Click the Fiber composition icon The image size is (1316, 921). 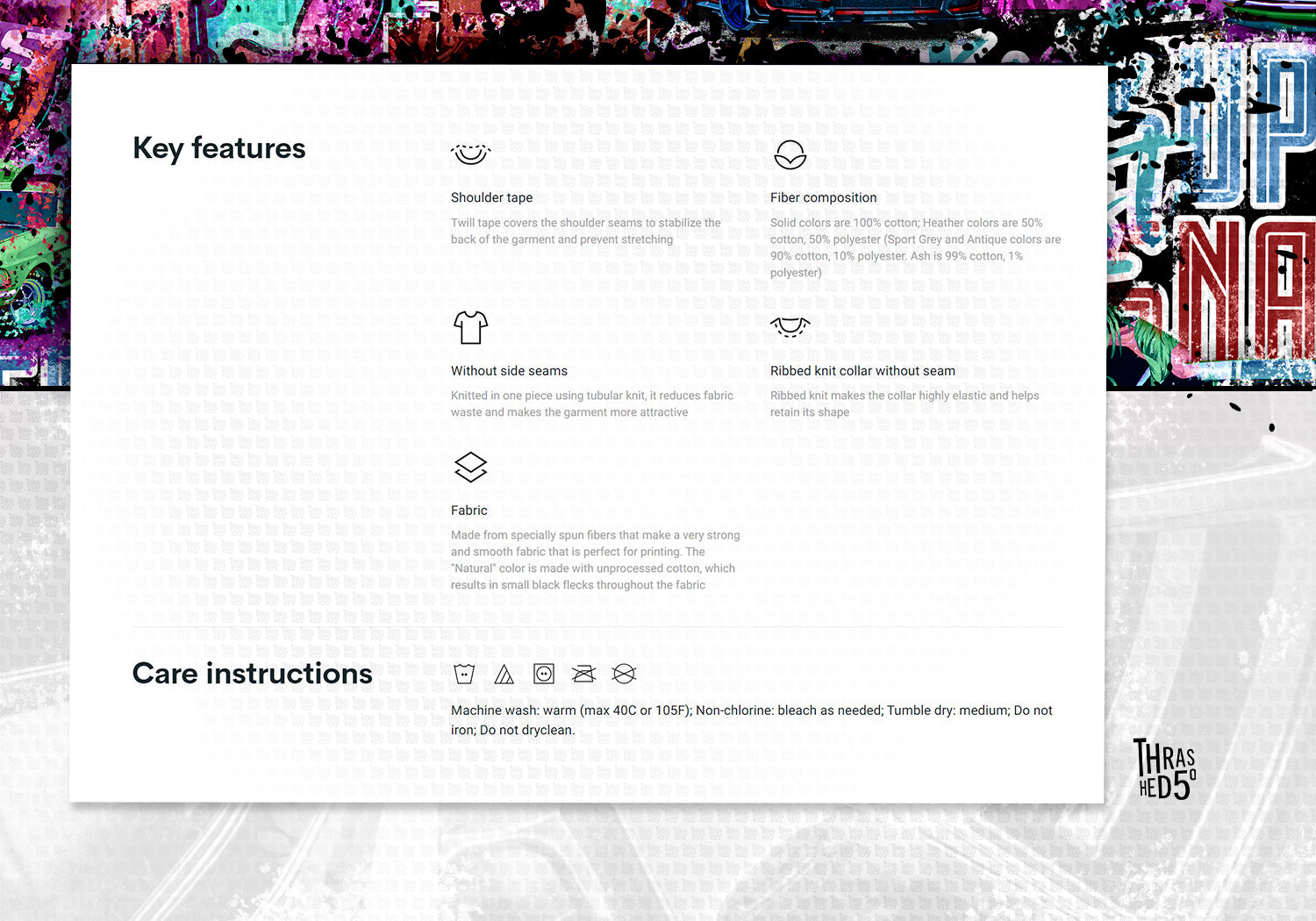790,155
